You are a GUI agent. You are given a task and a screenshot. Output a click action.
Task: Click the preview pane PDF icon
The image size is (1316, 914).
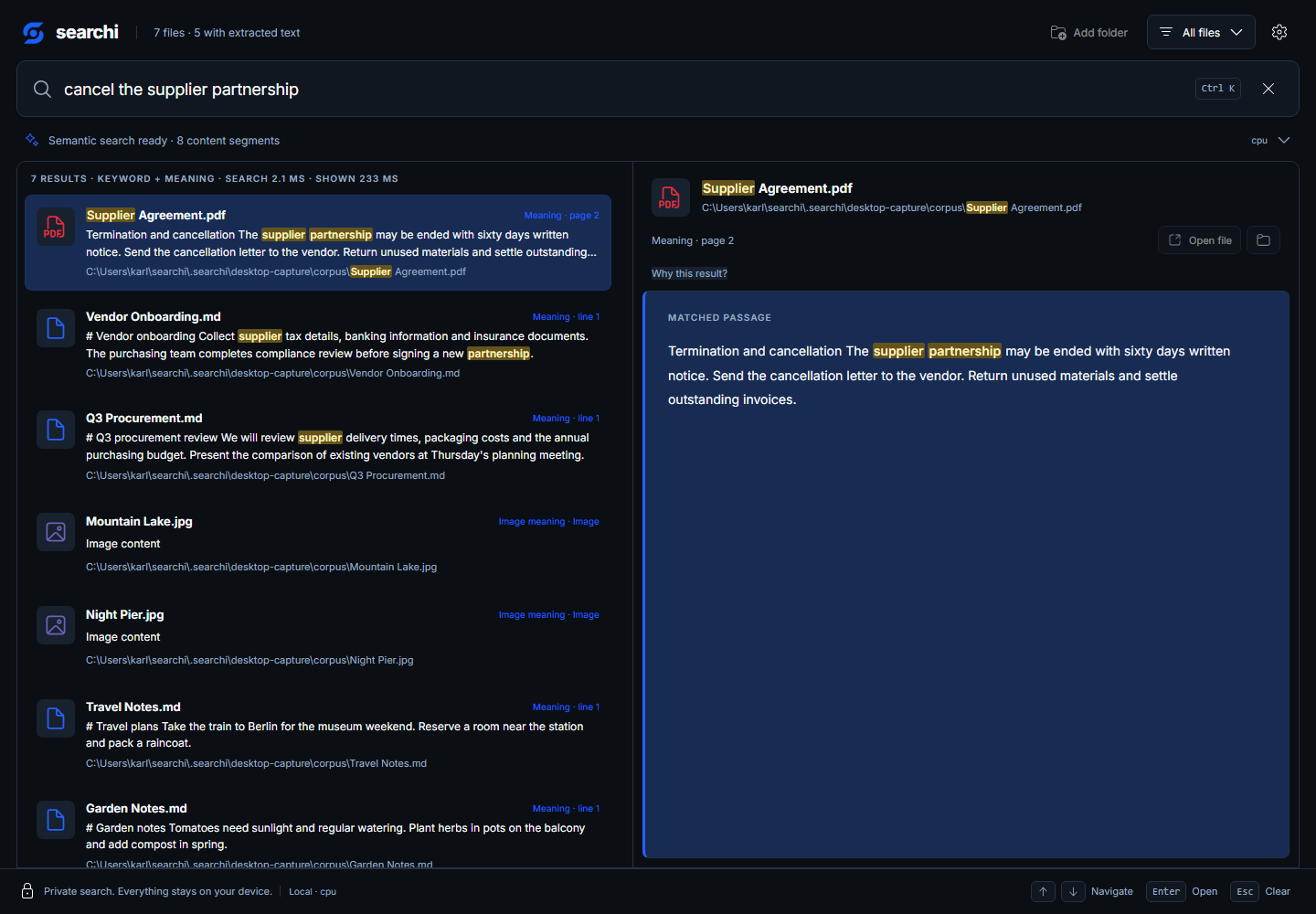tap(670, 197)
